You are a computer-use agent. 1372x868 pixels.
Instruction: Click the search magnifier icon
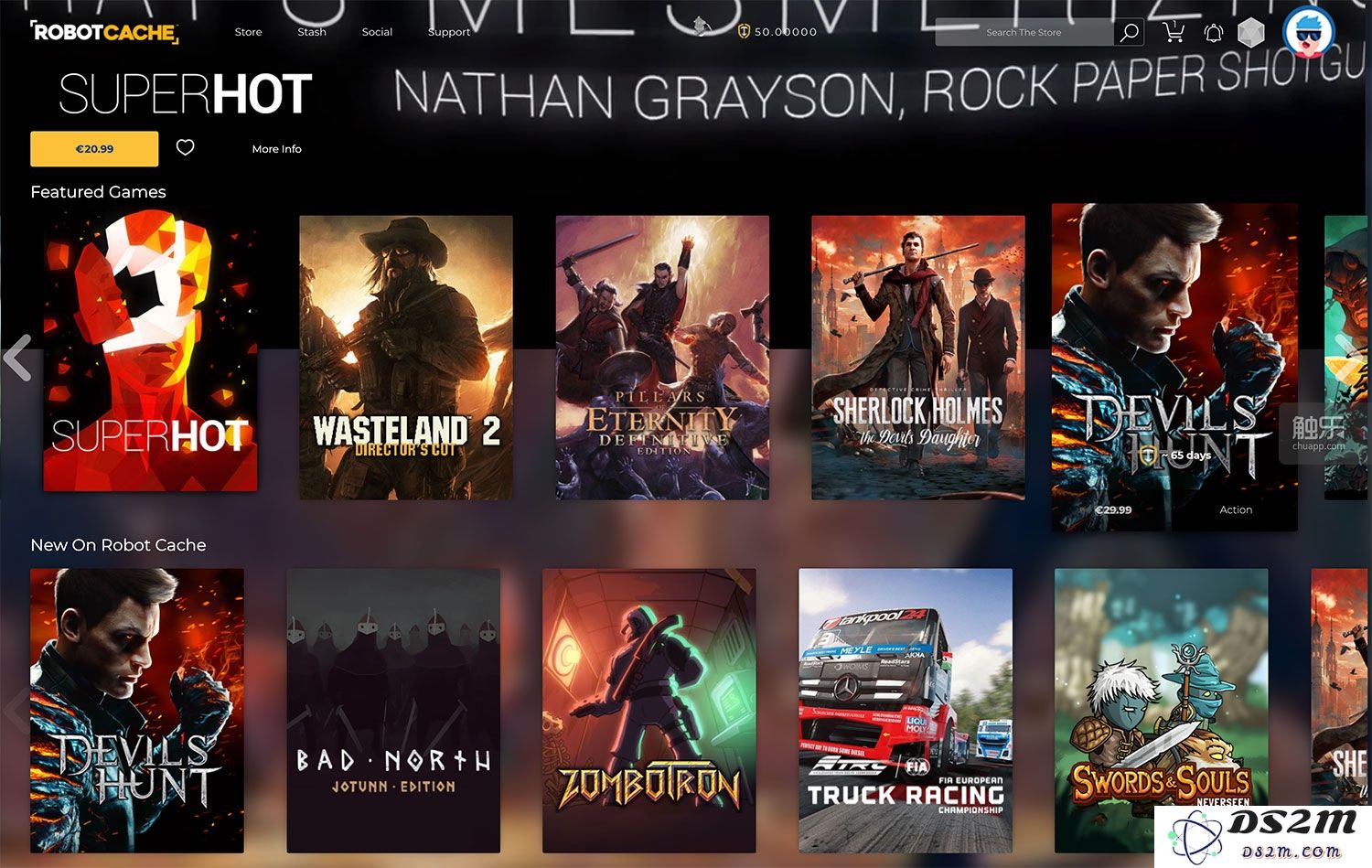(x=1130, y=32)
